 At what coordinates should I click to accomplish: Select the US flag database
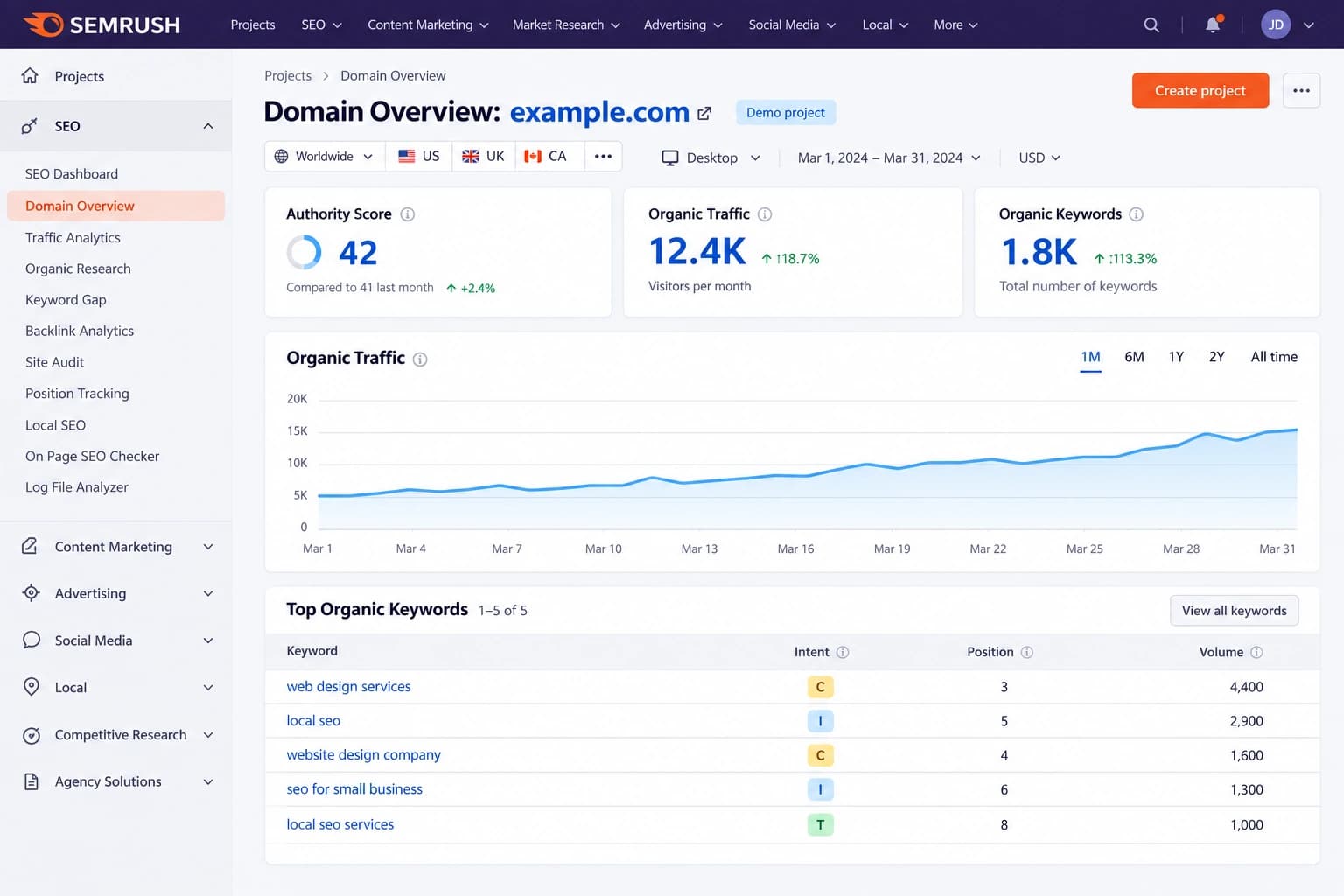coord(419,156)
